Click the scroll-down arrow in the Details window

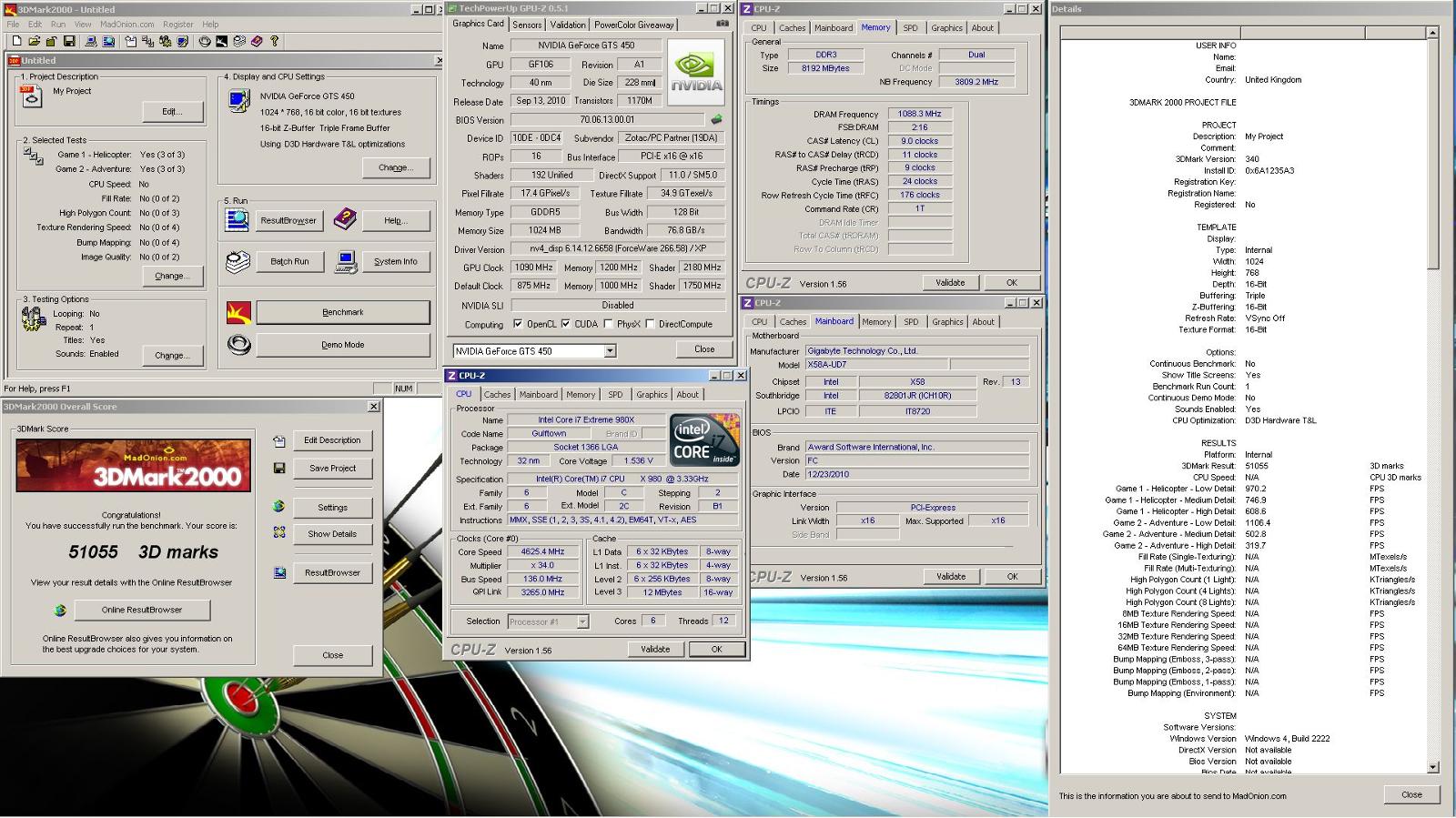point(1432,767)
